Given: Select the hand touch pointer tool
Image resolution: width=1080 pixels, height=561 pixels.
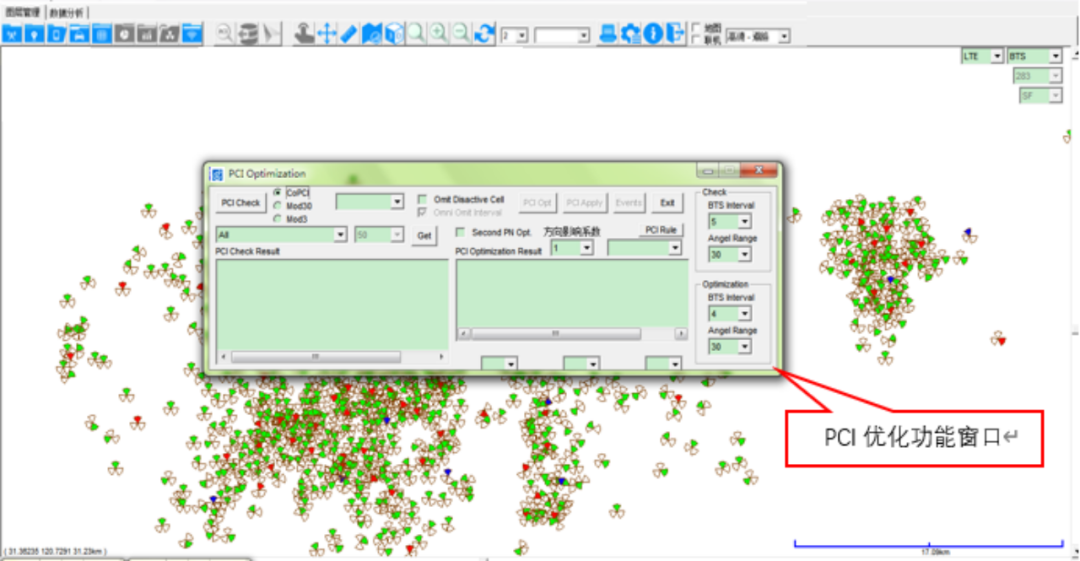Looking at the screenshot, I should coord(304,33).
